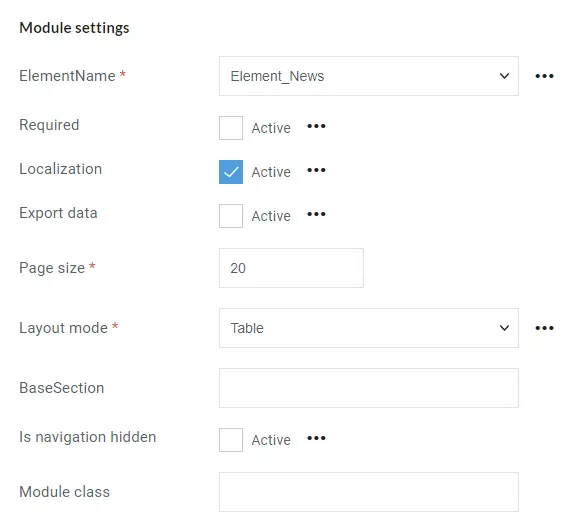The height and width of the screenshot is (529, 585).
Task: Click the chevron arrow in Layout mode select
Action: [504, 328]
